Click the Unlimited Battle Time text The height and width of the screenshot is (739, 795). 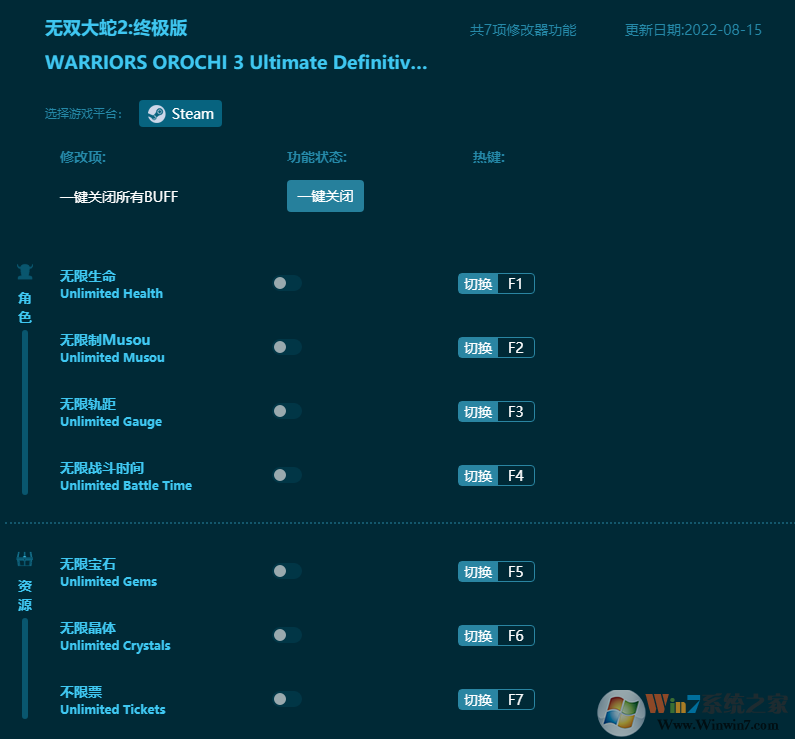pos(126,485)
